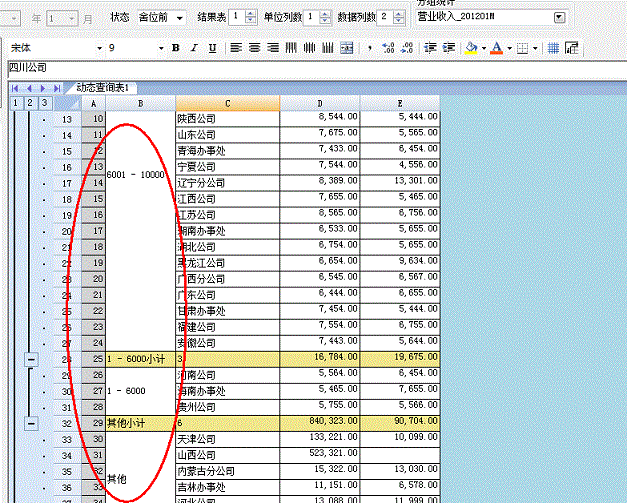Show outline level 1
This screenshot has width=627, height=503.
pyautogui.click(x=15, y=103)
